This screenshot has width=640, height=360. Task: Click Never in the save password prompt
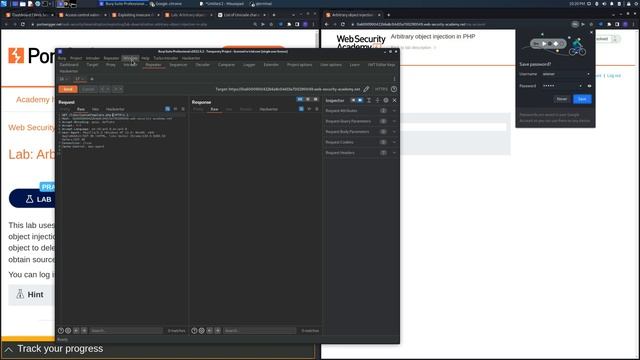pyautogui.click(x=562, y=99)
